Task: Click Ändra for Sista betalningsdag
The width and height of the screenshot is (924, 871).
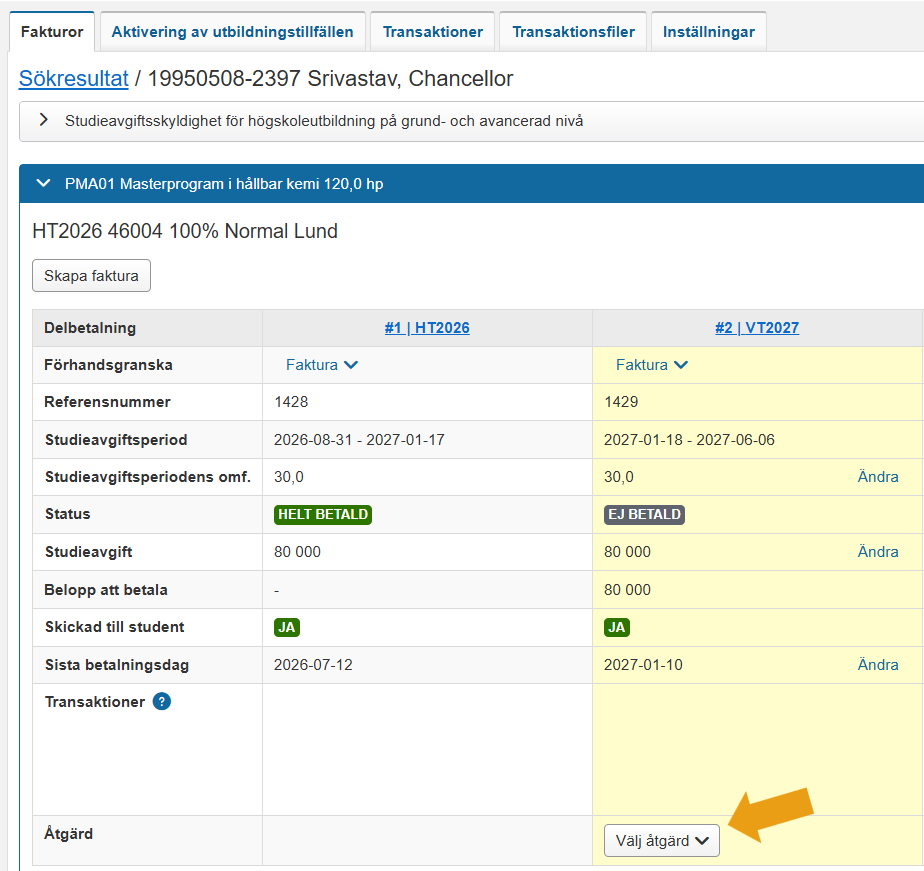Action: (878, 665)
